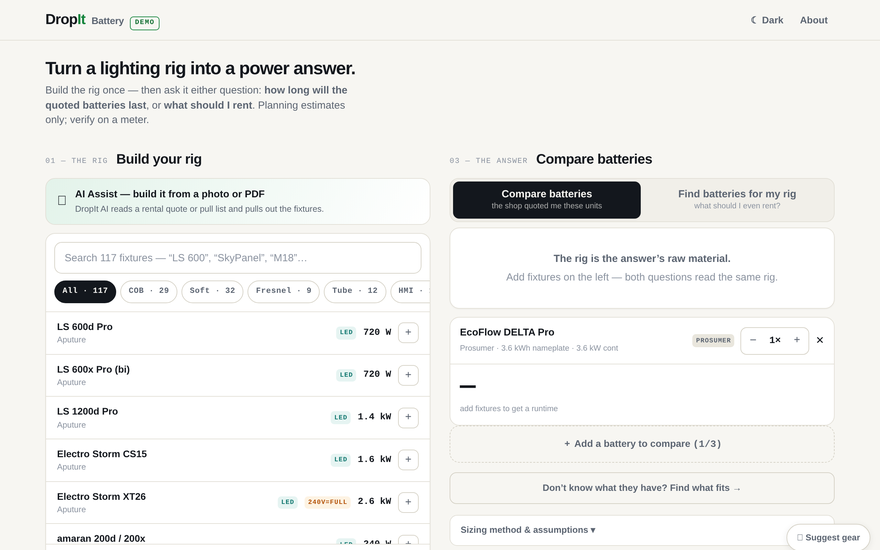Open the About page
The image size is (880, 550).
[813, 20]
